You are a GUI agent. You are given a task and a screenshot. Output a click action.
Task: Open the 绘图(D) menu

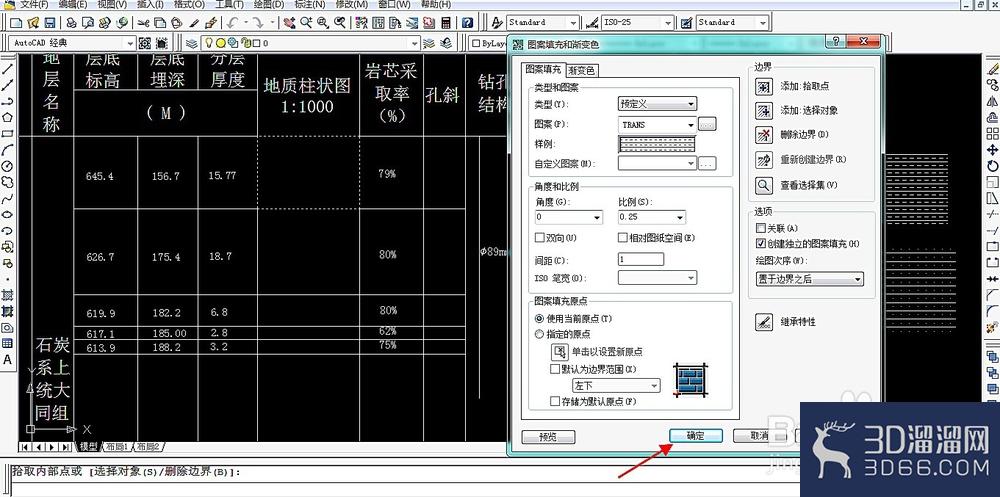click(268, 4)
